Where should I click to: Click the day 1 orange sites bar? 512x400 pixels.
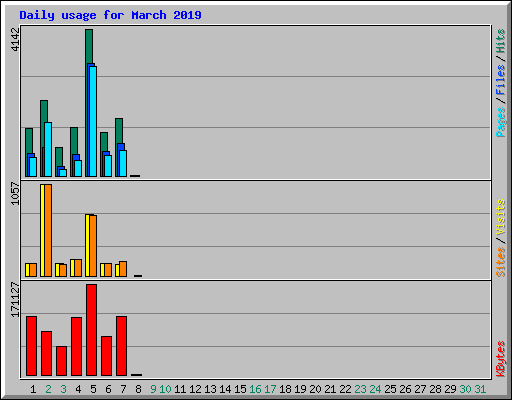(33, 270)
